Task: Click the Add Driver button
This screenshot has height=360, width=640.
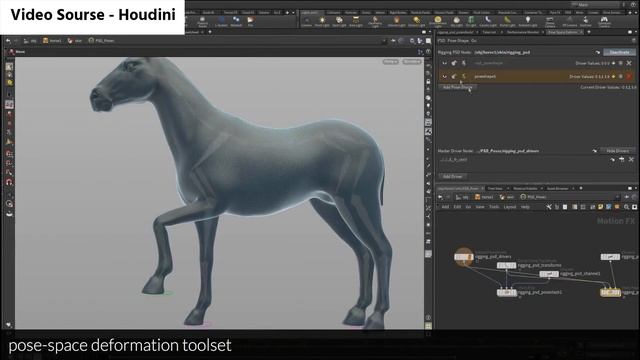Action: click(x=453, y=176)
